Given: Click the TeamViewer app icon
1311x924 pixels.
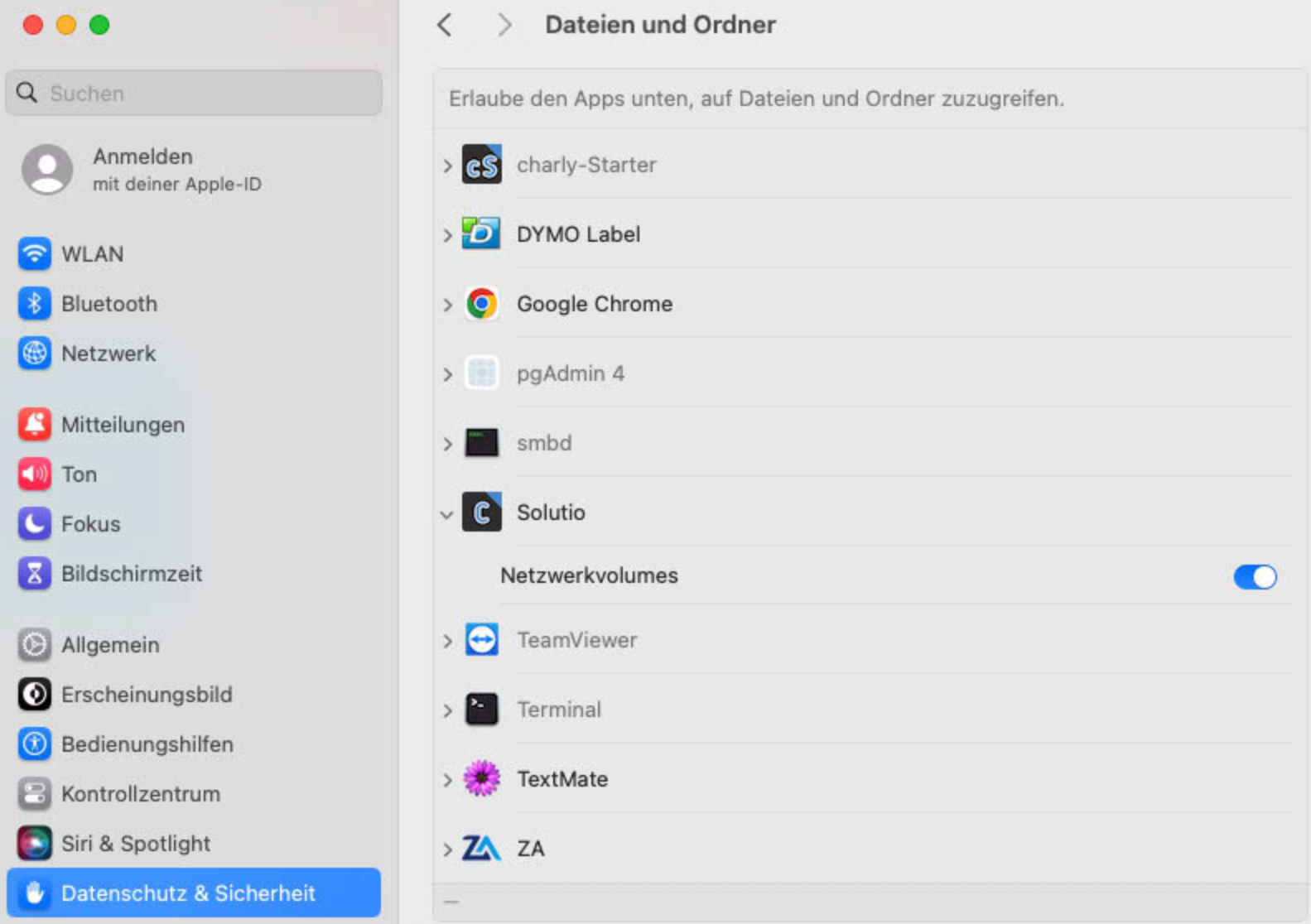Looking at the screenshot, I should tap(481, 640).
